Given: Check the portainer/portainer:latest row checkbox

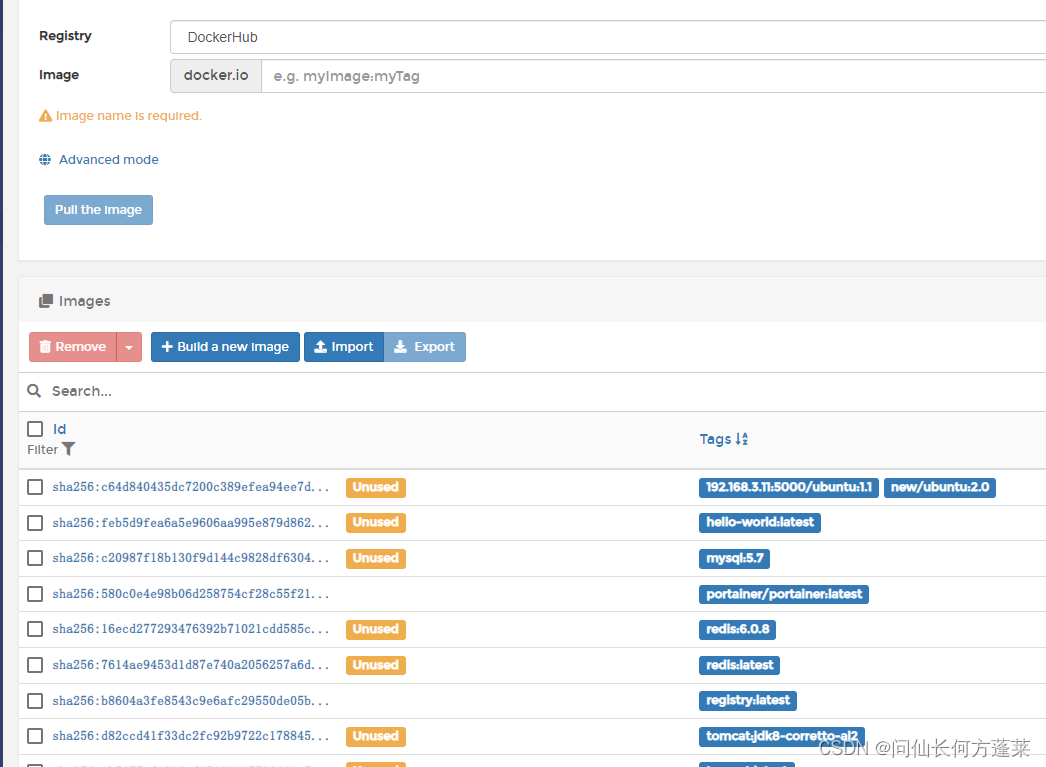Looking at the screenshot, I should tap(35, 594).
